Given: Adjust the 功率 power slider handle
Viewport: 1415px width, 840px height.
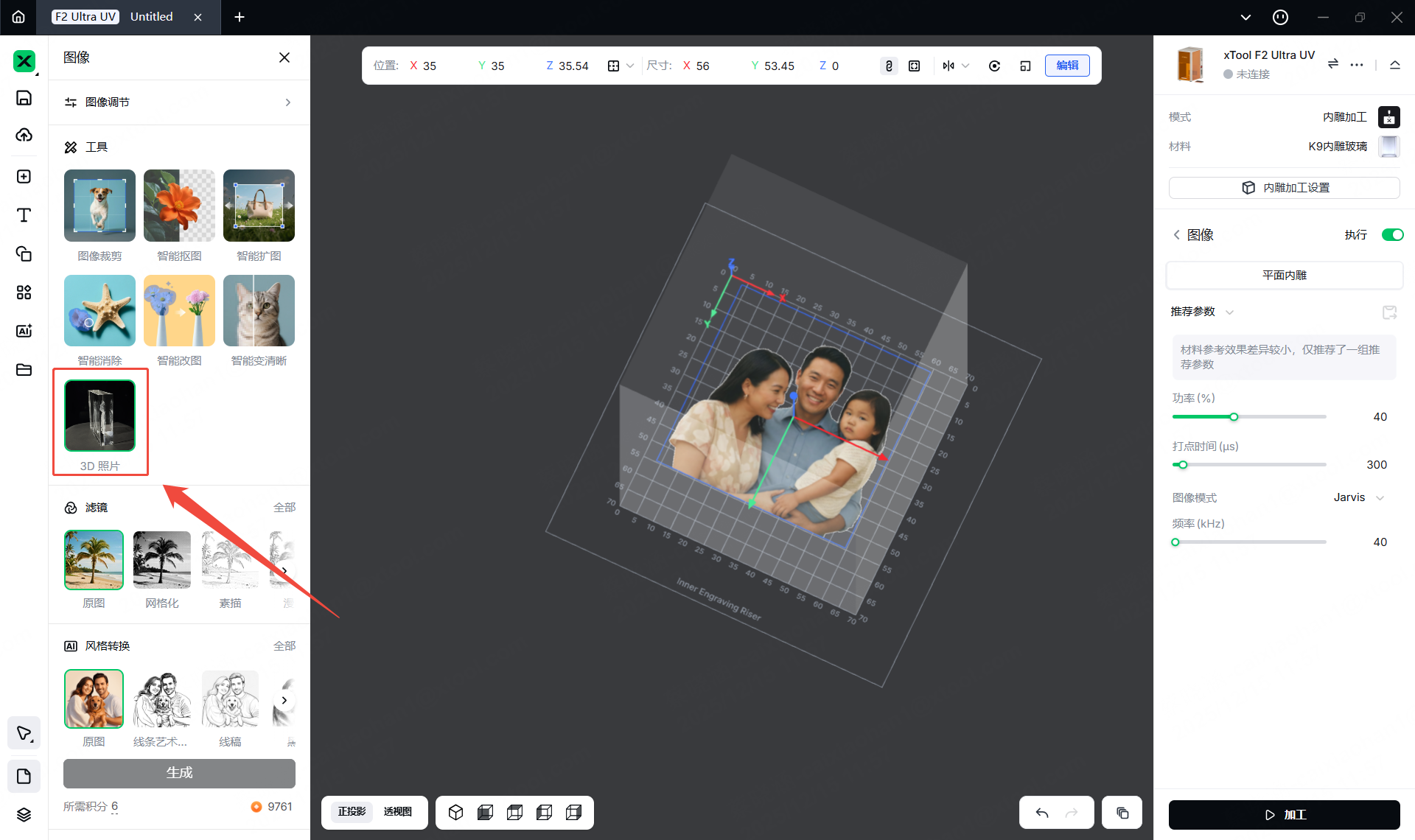Looking at the screenshot, I should tap(1234, 417).
